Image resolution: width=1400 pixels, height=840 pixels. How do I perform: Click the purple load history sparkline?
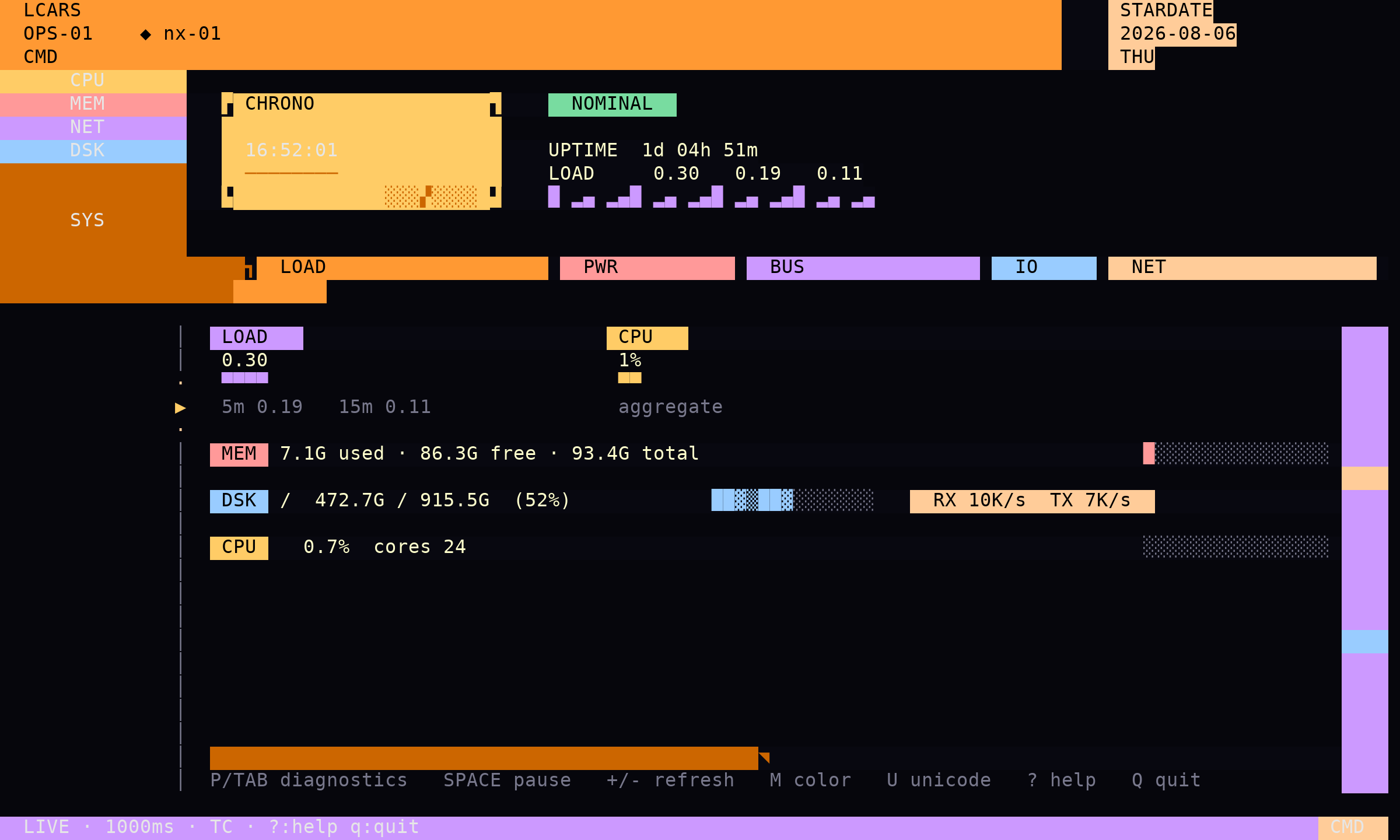712,197
